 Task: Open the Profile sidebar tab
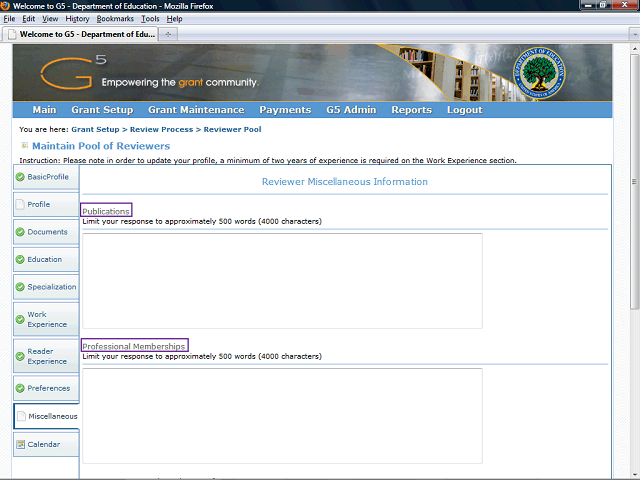(46, 204)
